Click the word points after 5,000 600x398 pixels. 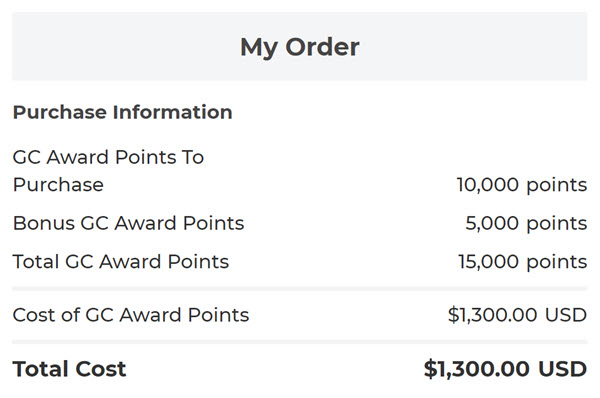click(557, 225)
